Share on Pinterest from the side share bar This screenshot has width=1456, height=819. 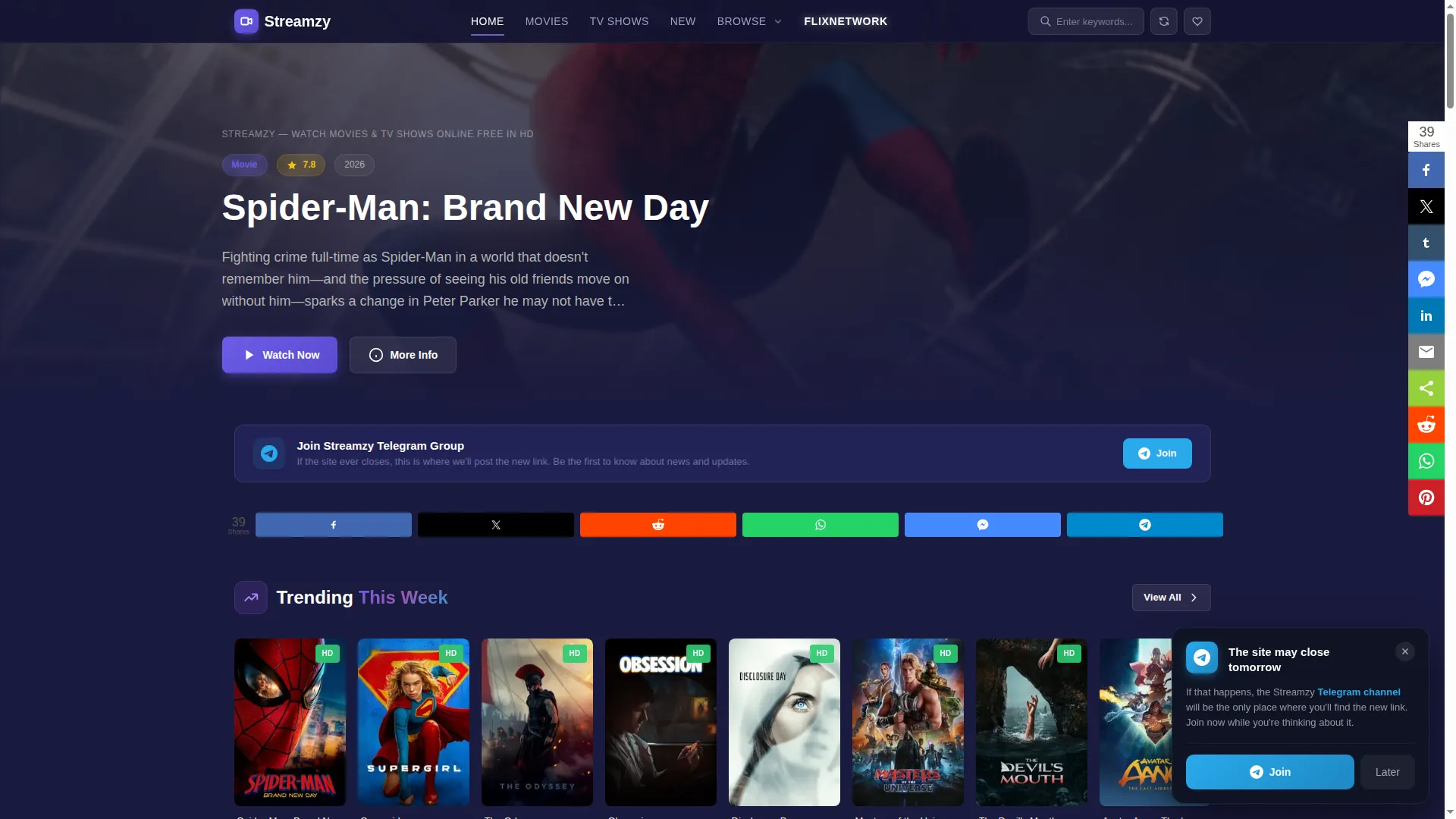point(1426,497)
